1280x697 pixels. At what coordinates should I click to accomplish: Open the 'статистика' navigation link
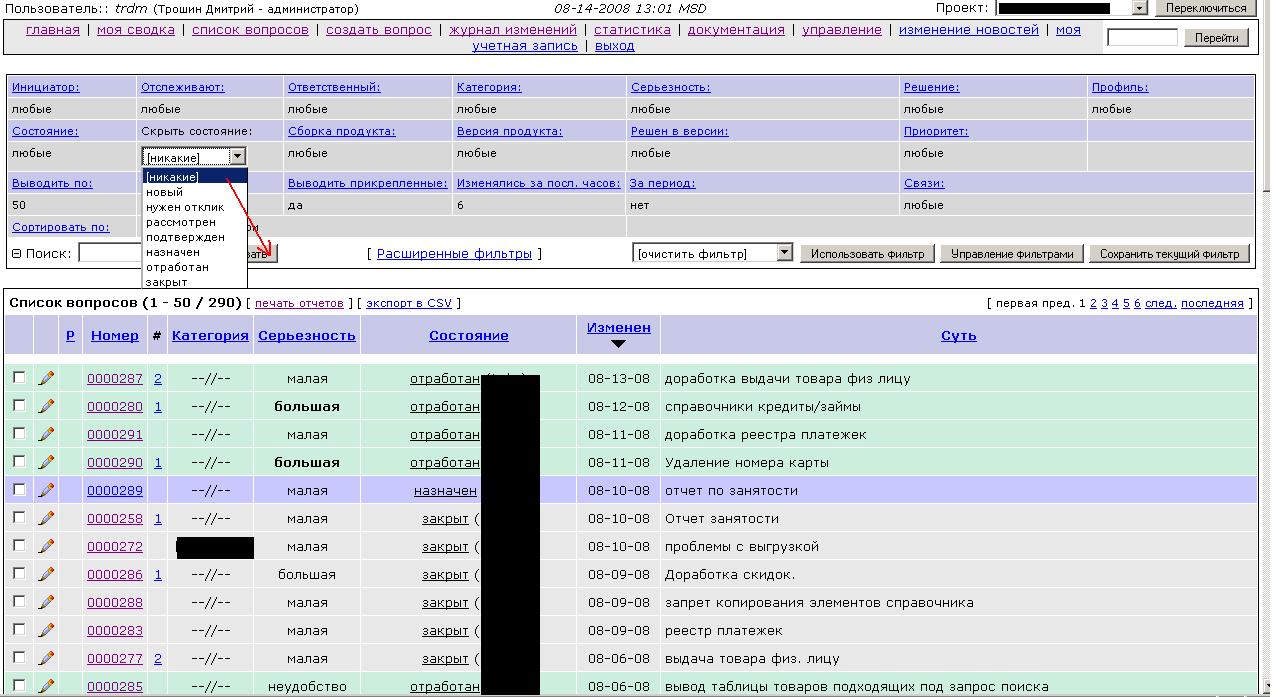click(x=632, y=30)
